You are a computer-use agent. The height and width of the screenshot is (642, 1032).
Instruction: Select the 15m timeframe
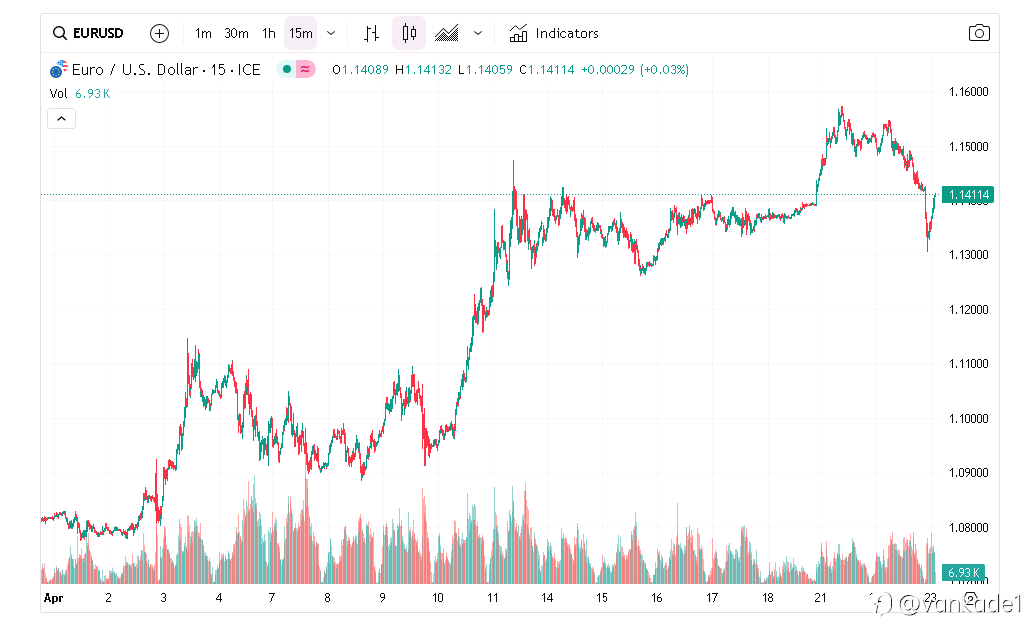pos(301,33)
